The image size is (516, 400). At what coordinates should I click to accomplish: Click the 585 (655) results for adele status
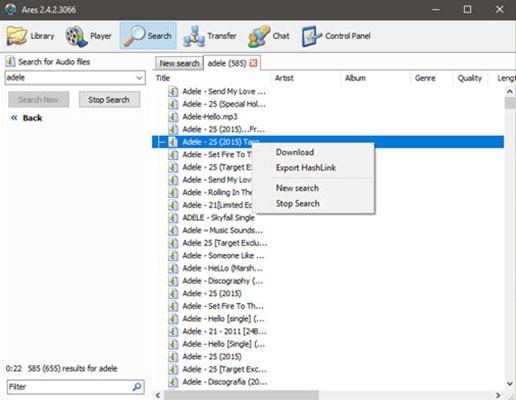coord(72,369)
